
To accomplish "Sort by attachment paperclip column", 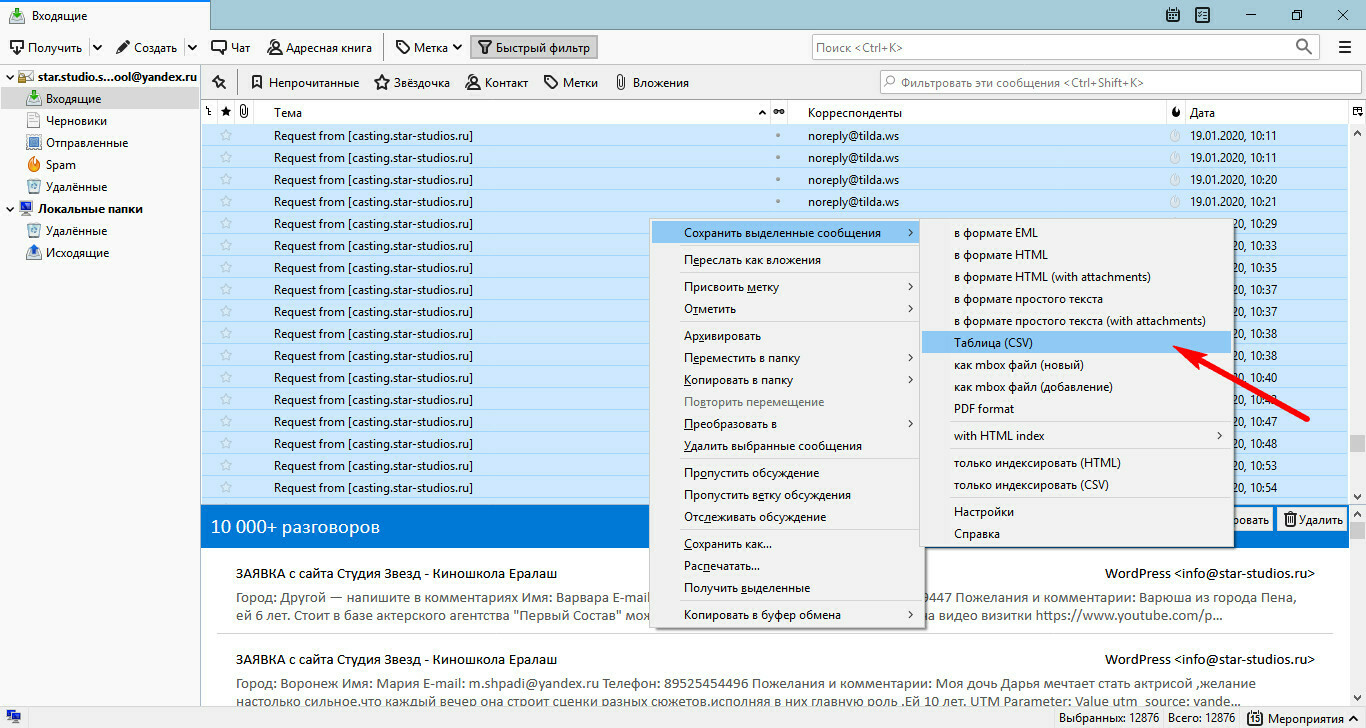I will (x=243, y=112).
